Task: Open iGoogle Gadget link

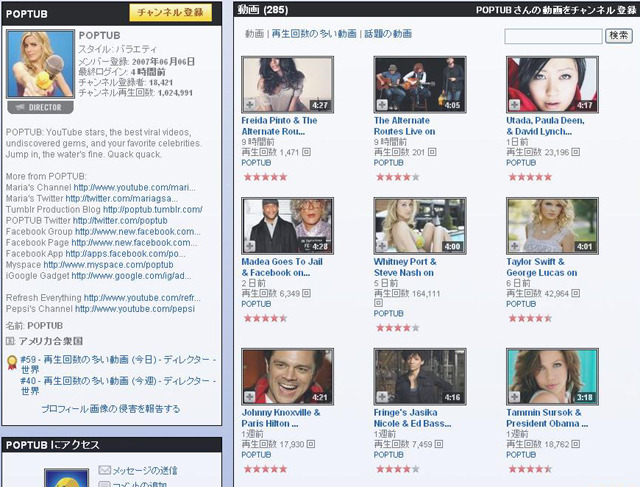Action: click(131, 276)
